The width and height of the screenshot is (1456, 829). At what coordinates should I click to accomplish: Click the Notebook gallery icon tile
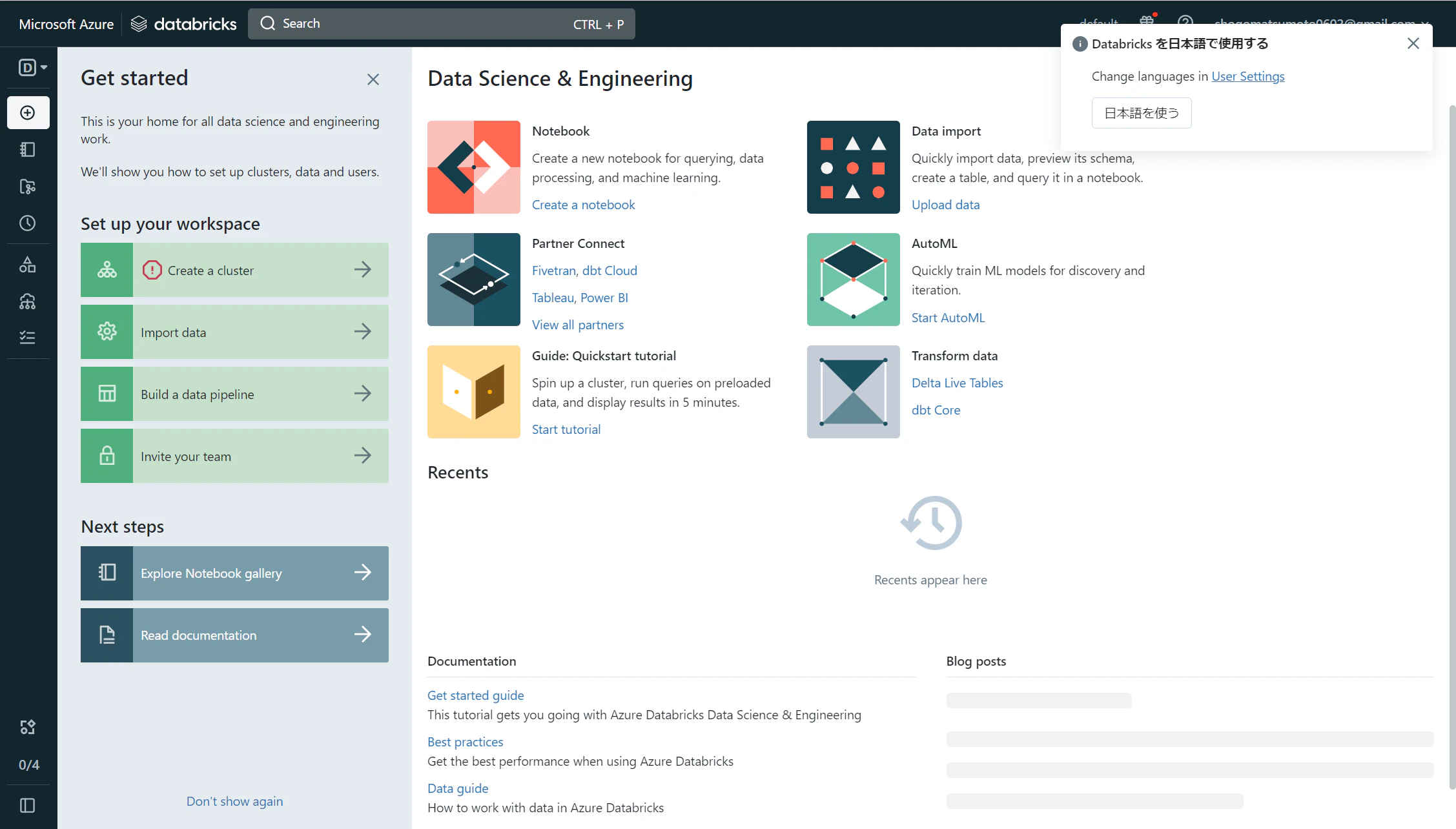[107, 573]
